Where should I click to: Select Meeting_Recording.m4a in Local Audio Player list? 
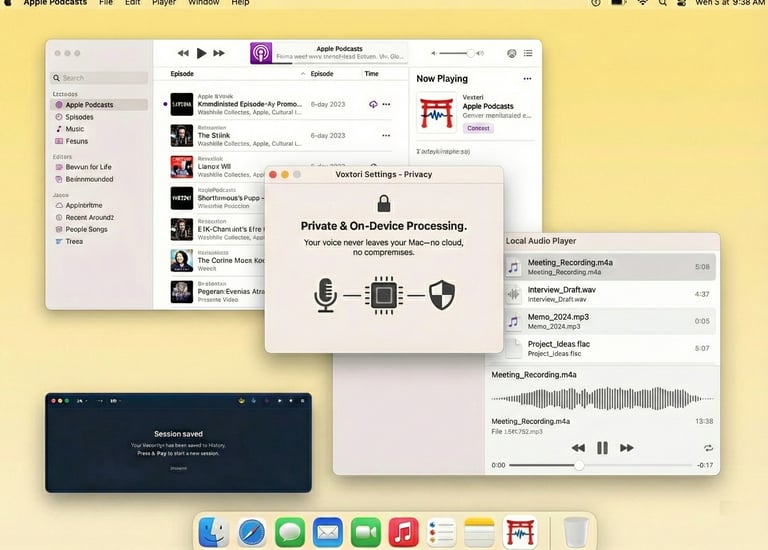coord(610,267)
